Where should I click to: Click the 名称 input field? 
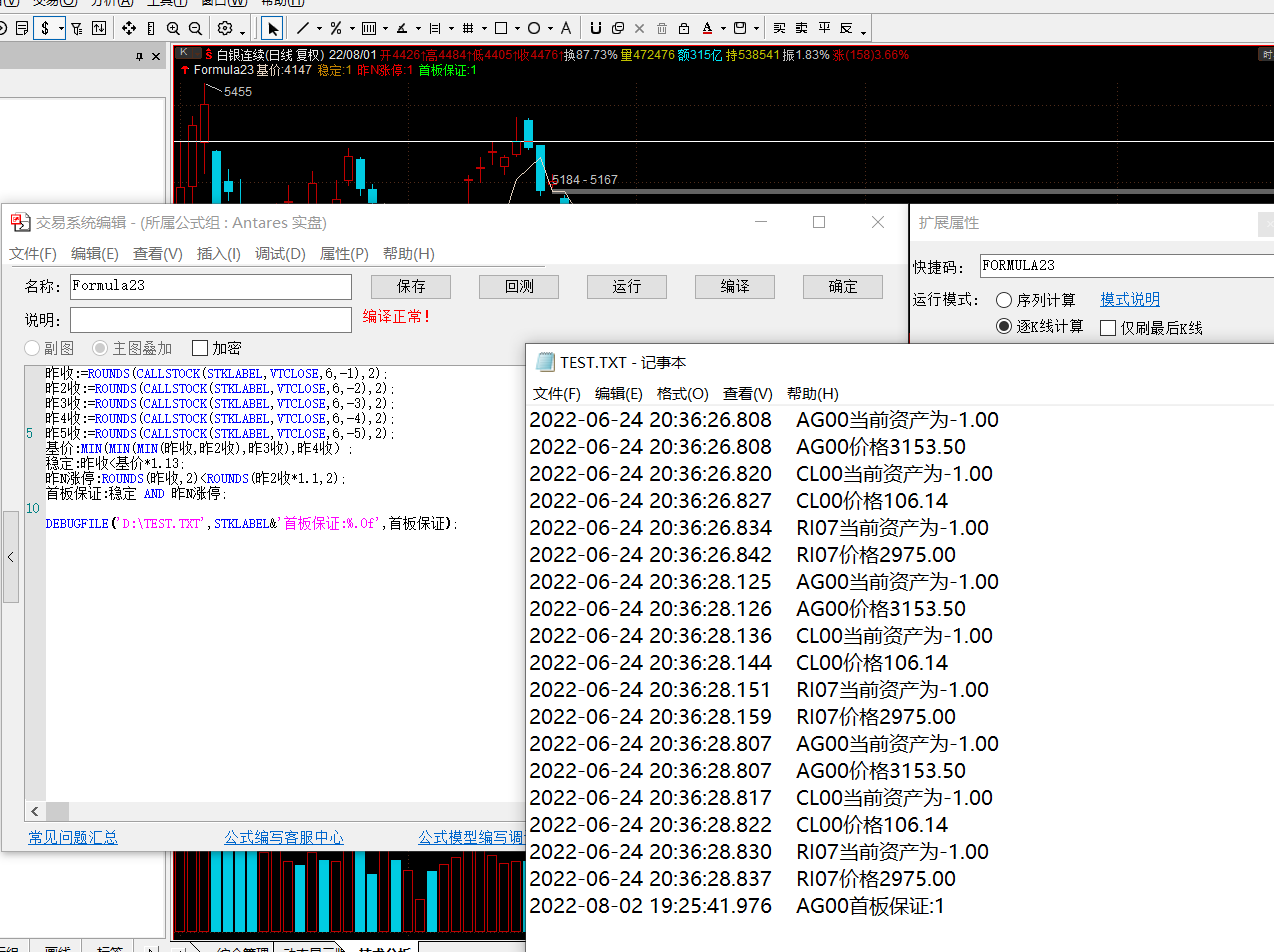point(211,287)
